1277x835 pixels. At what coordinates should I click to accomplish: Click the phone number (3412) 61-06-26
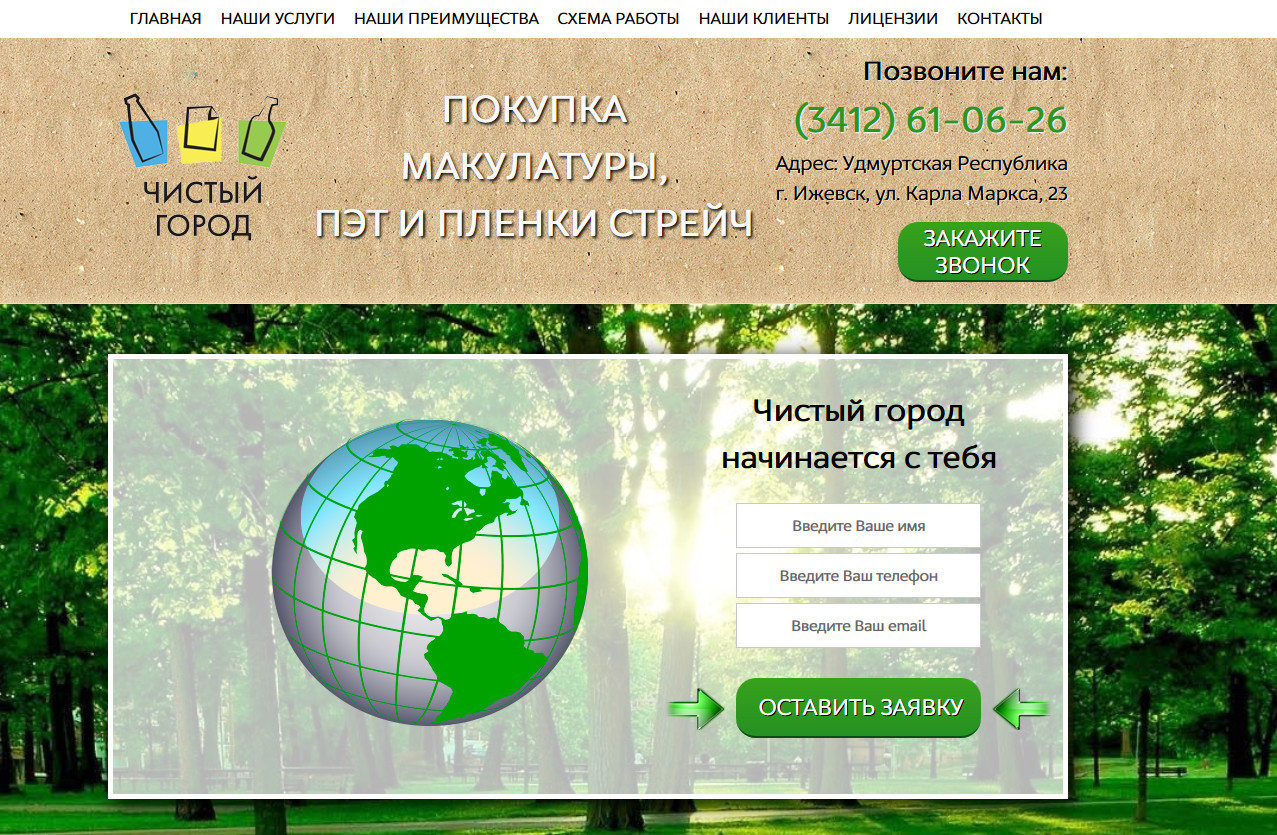[931, 120]
